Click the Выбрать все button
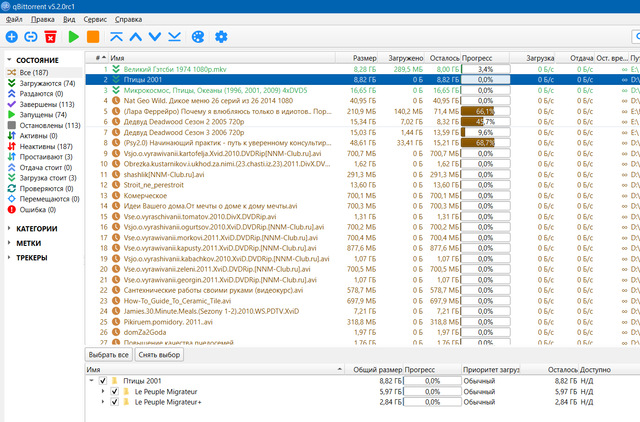The image size is (640, 422). pos(109,355)
